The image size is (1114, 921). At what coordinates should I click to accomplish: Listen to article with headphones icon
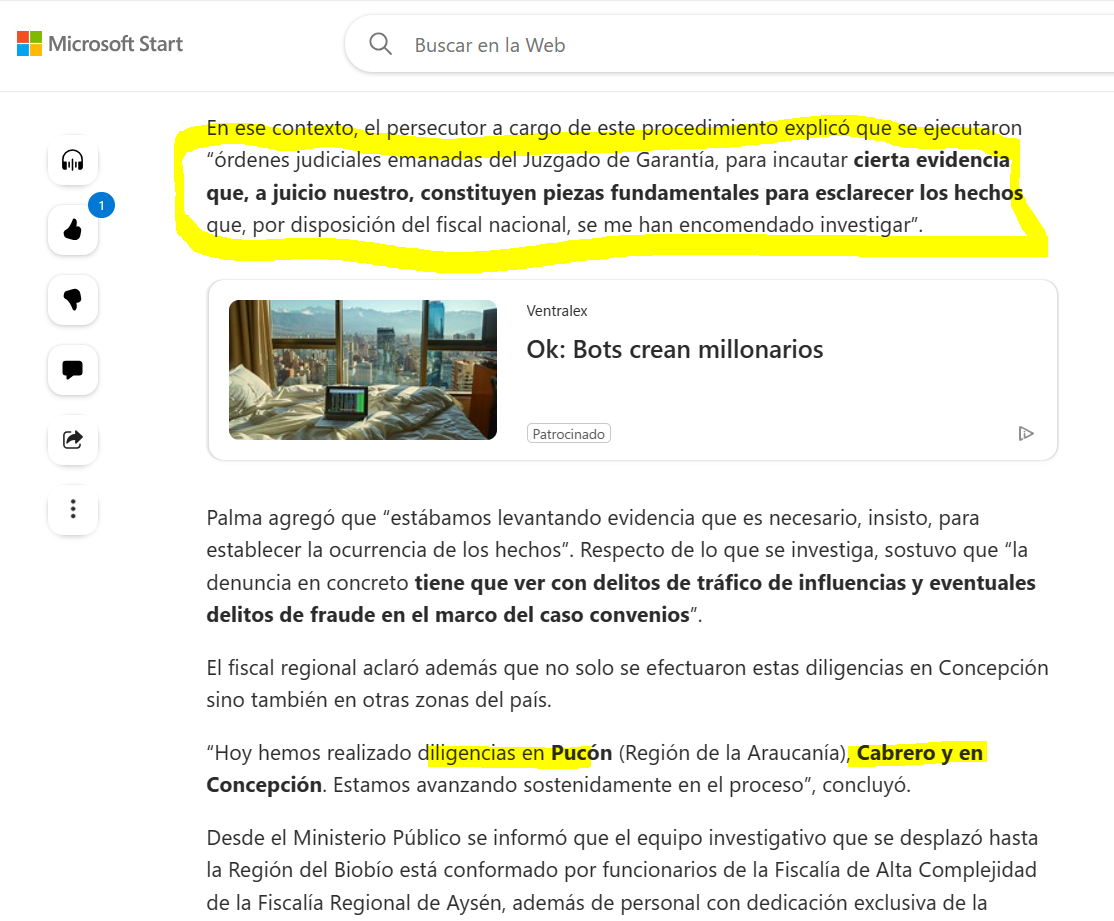72,160
